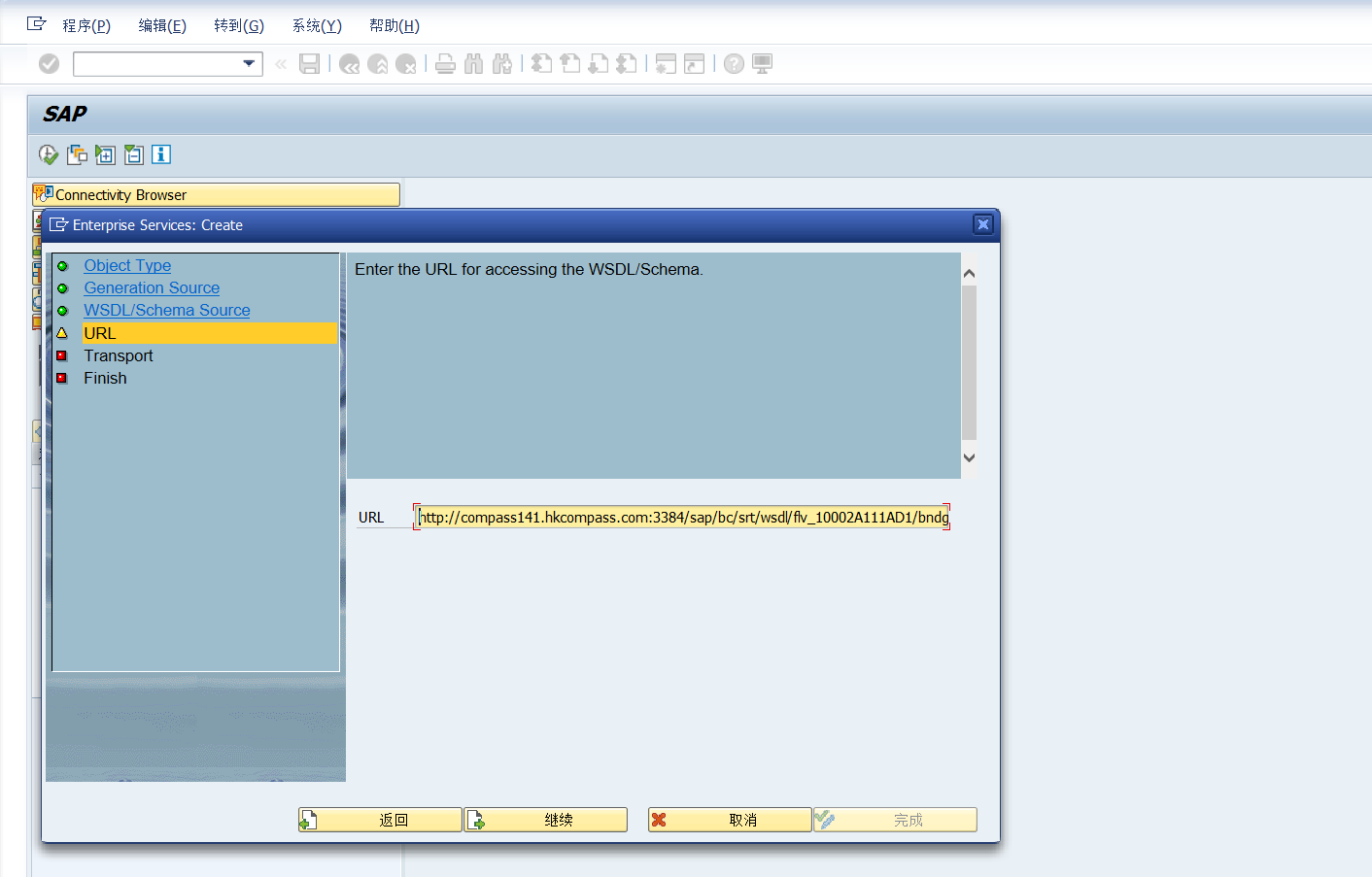Click the yellow warning triangle beside URL step
The image size is (1372, 877).
[x=62, y=333]
